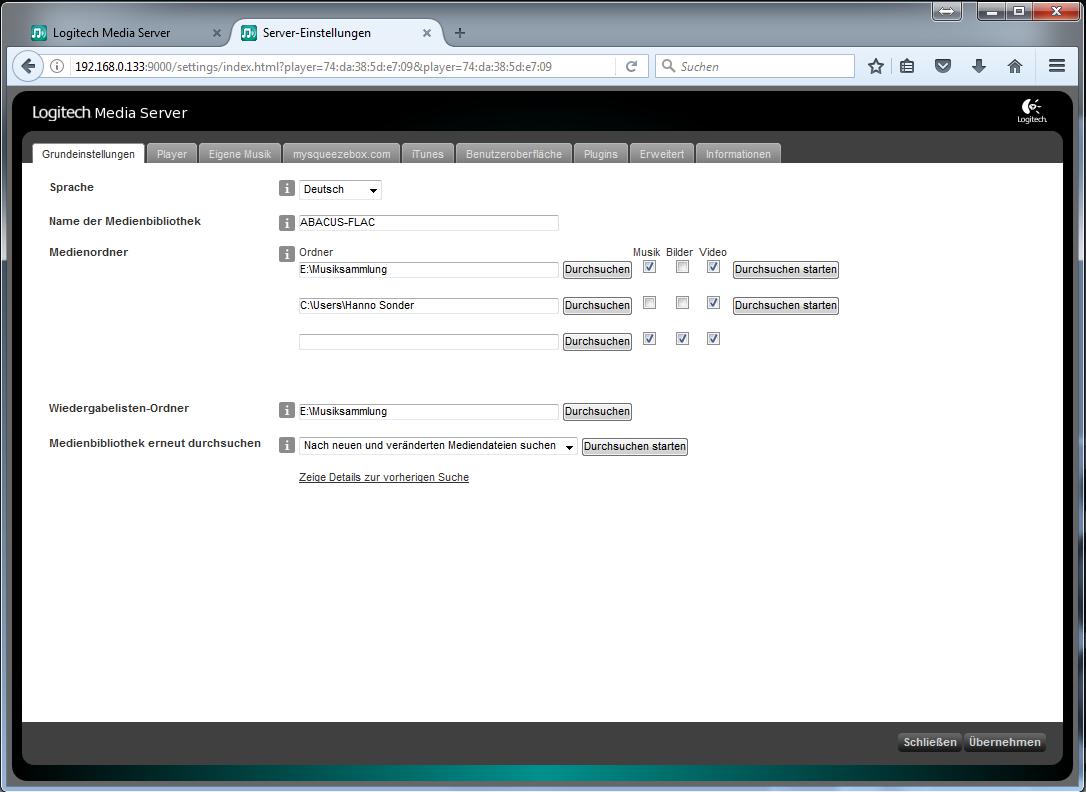Start scan of C:\Users\Hanno Sonder folder

(x=785, y=305)
